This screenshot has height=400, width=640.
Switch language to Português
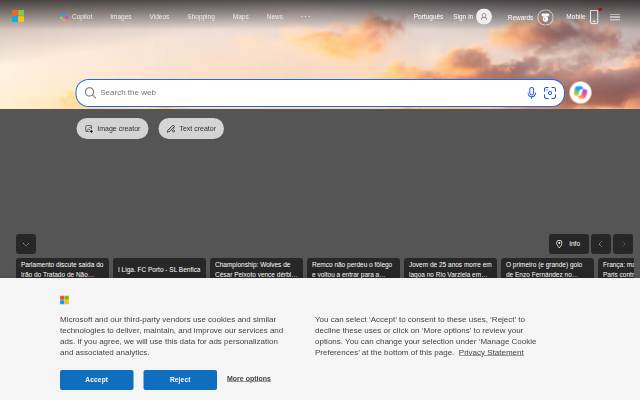pyautogui.click(x=428, y=17)
